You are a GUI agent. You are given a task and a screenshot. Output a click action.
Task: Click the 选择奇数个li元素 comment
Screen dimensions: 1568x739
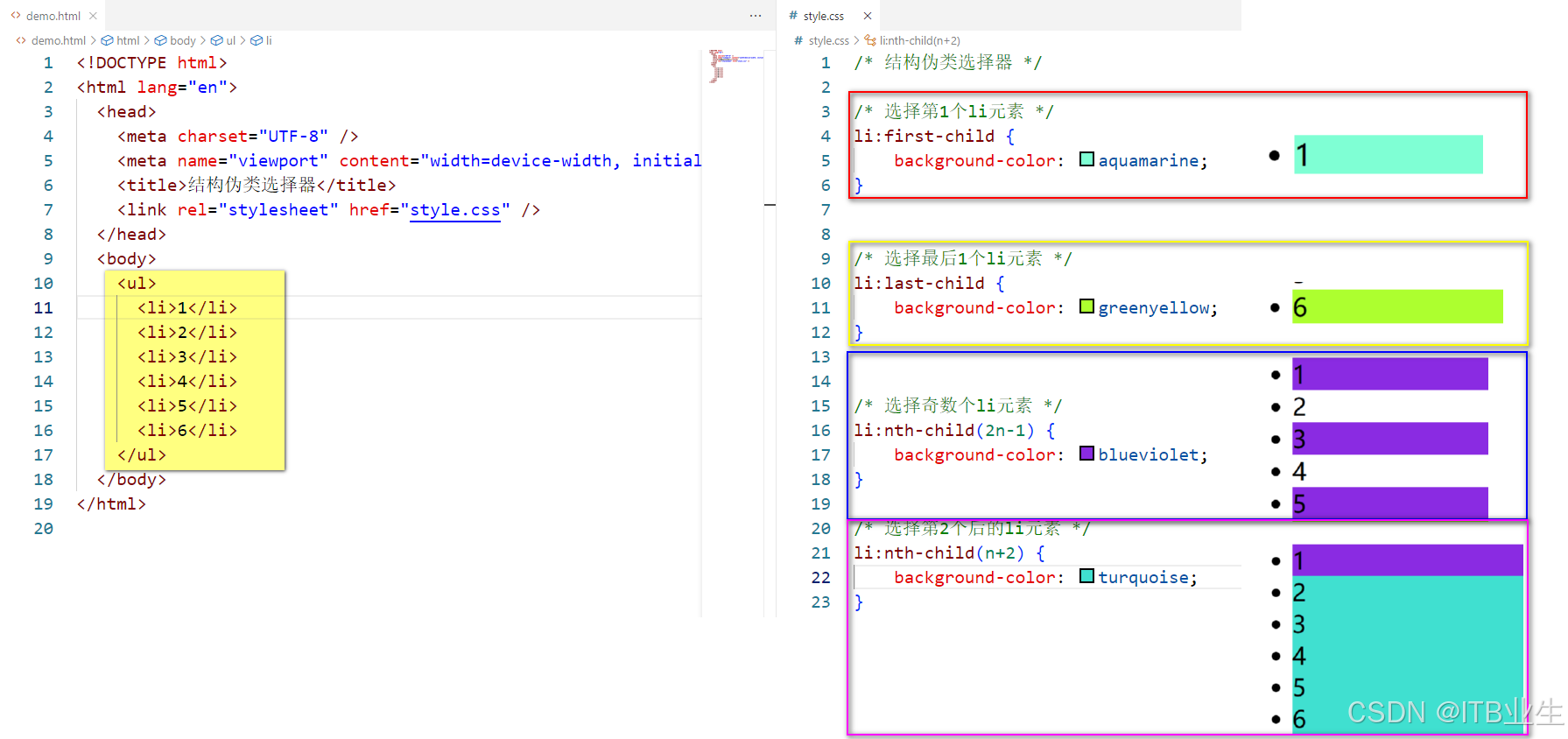(x=958, y=406)
